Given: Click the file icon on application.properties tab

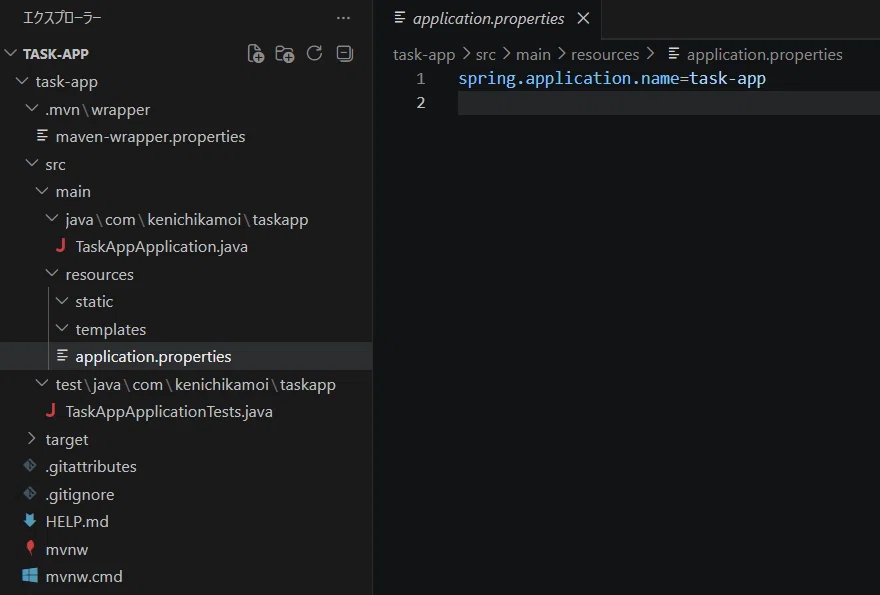Looking at the screenshot, I should tap(400, 18).
